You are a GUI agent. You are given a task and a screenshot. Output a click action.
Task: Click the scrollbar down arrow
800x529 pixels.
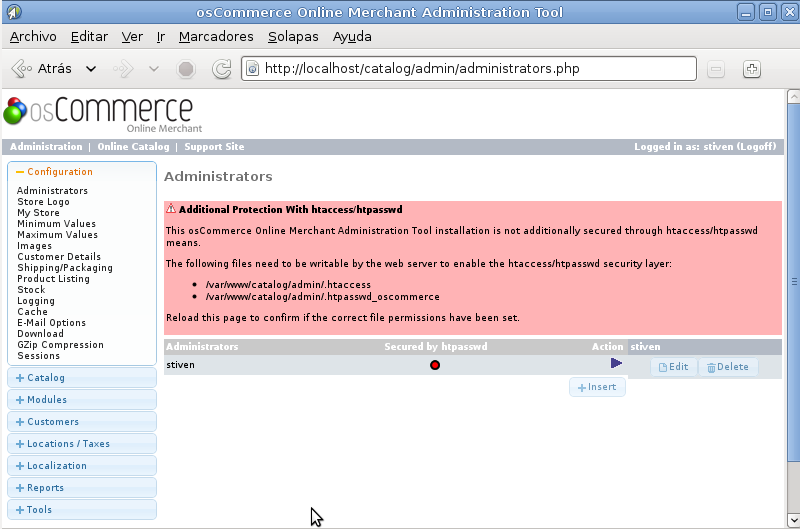point(793,520)
